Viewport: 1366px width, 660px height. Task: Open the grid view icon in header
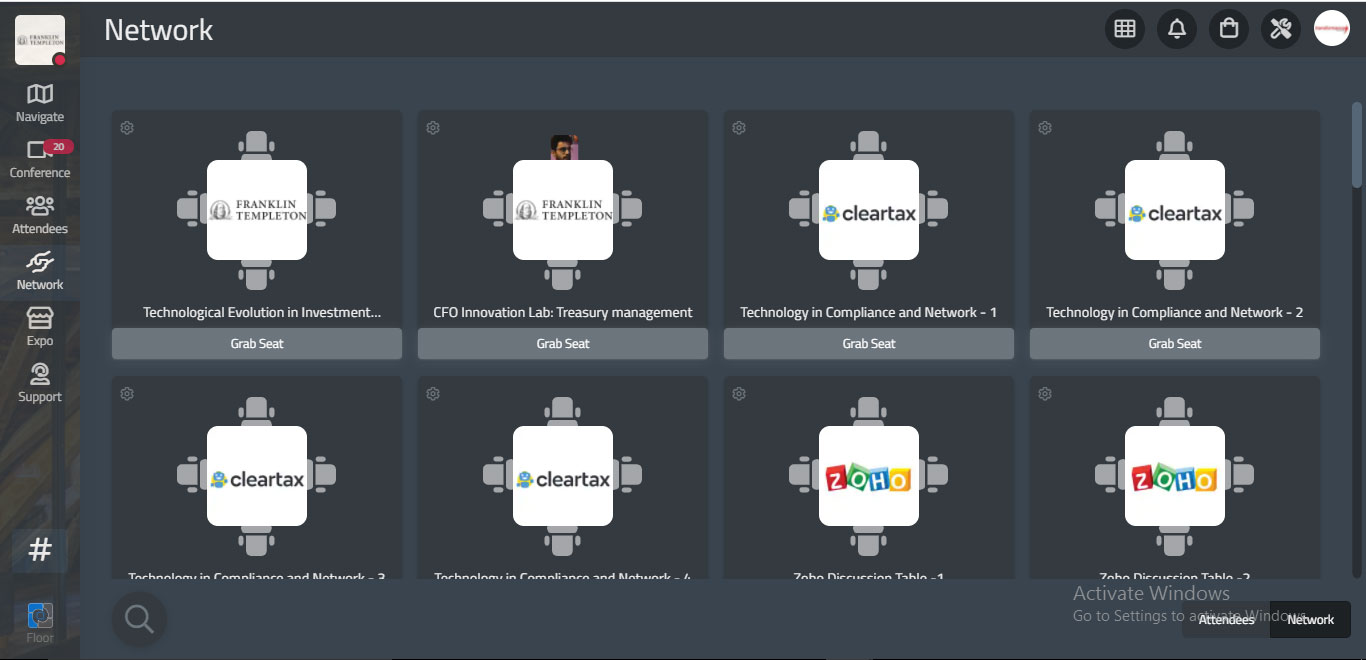click(x=1125, y=28)
